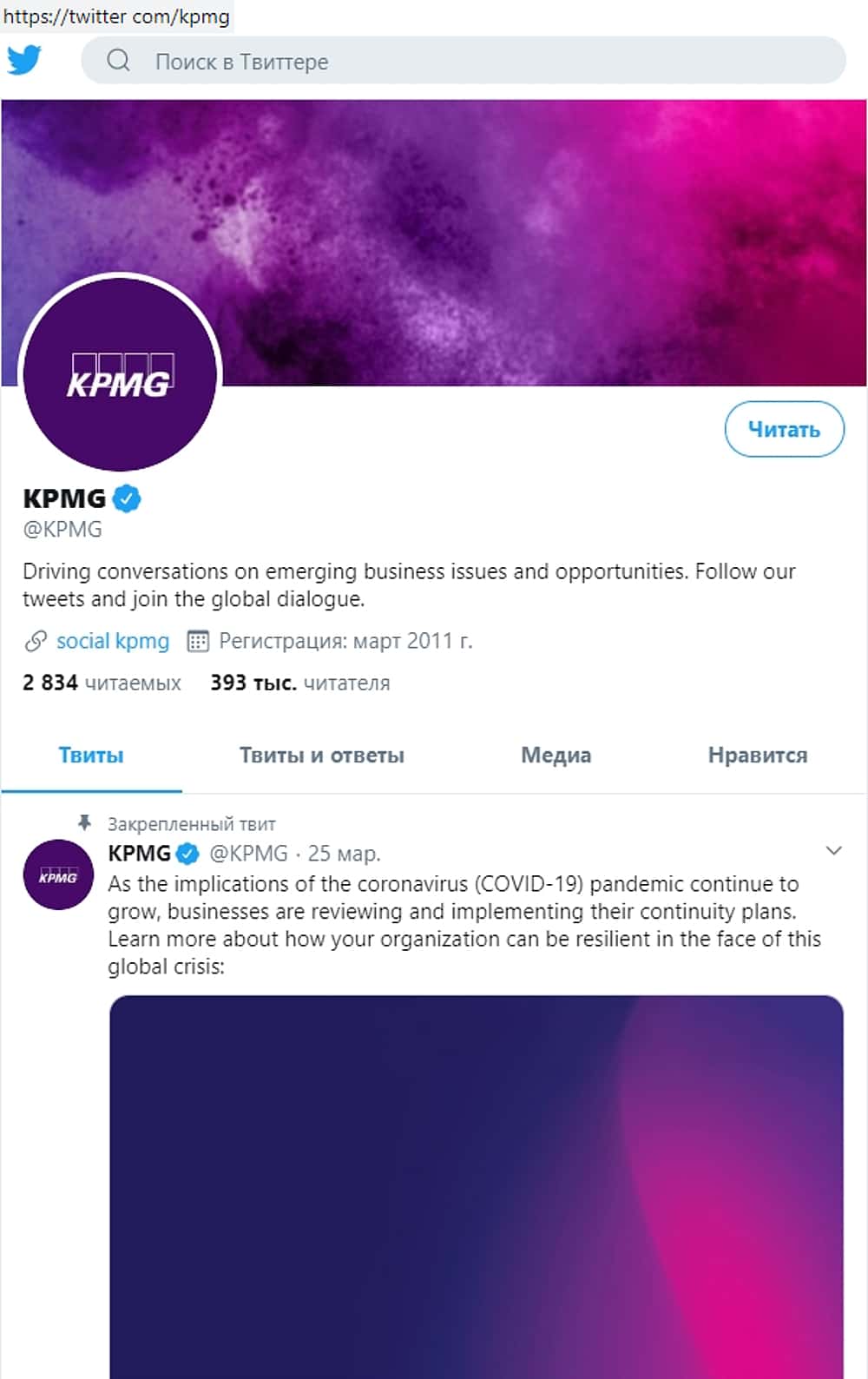Viewport: 868px width, 1379px height.
Task: Click the link icon beside social kpmg
Action: click(x=36, y=641)
